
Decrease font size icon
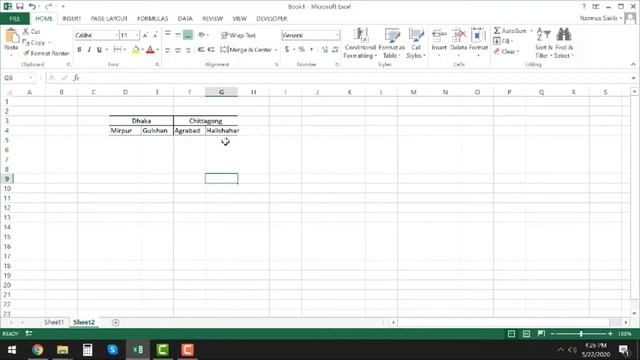click(155, 36)
